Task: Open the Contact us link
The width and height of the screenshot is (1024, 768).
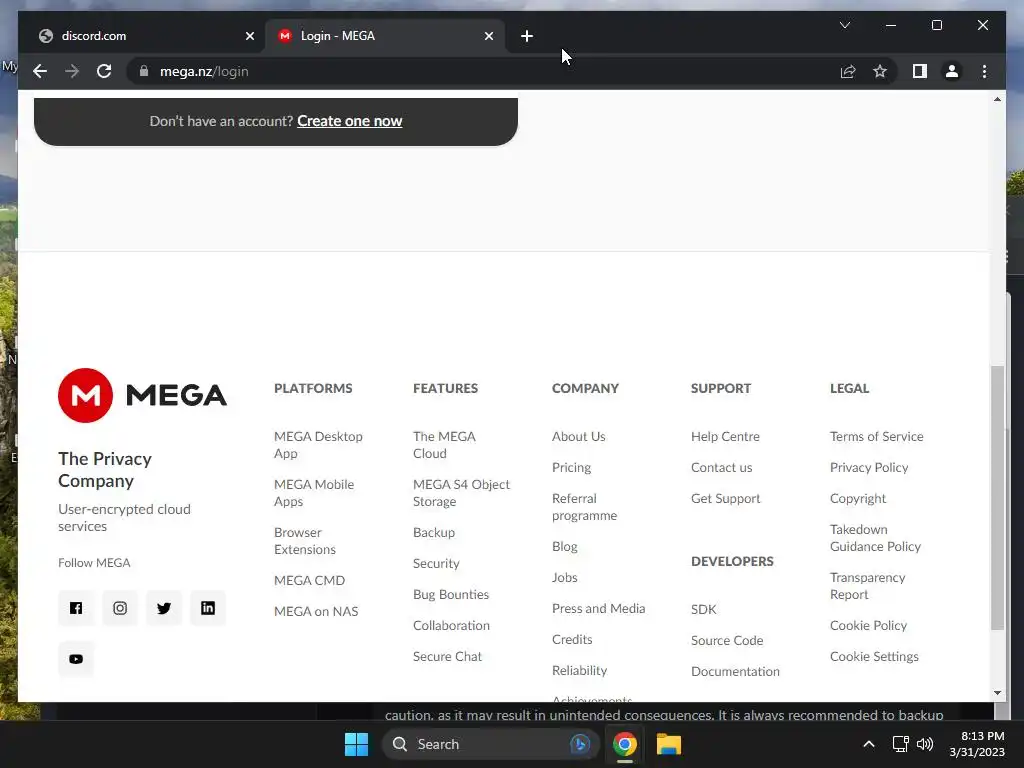Action: [x=722, y=467]
